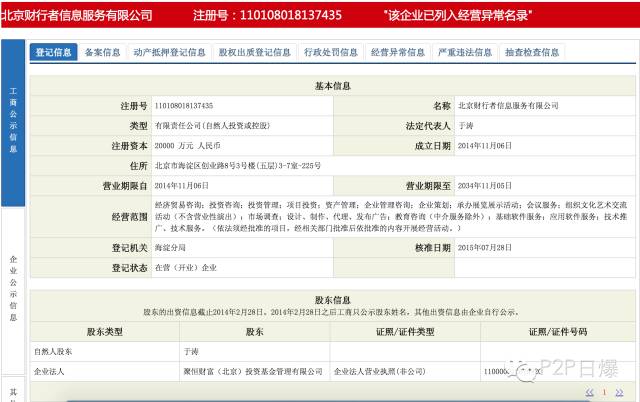Screen dimensions: 640x402
Task: Click shareholder 于涛 in shareholder table
Action: click(191, 351)
